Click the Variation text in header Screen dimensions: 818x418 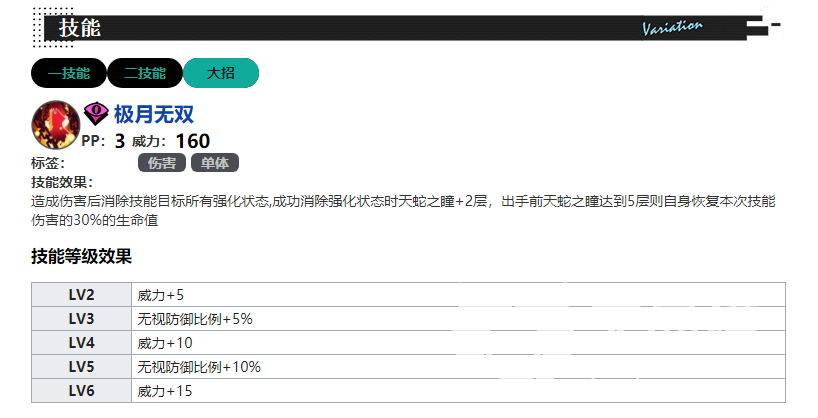(672, 27)
